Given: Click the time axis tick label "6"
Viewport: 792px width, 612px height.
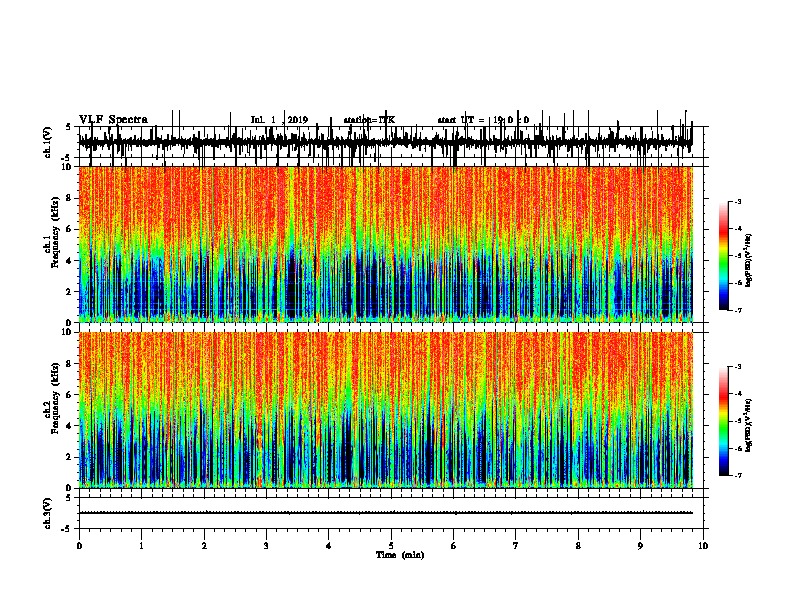Looking at the screenshot, I should 454,546.
